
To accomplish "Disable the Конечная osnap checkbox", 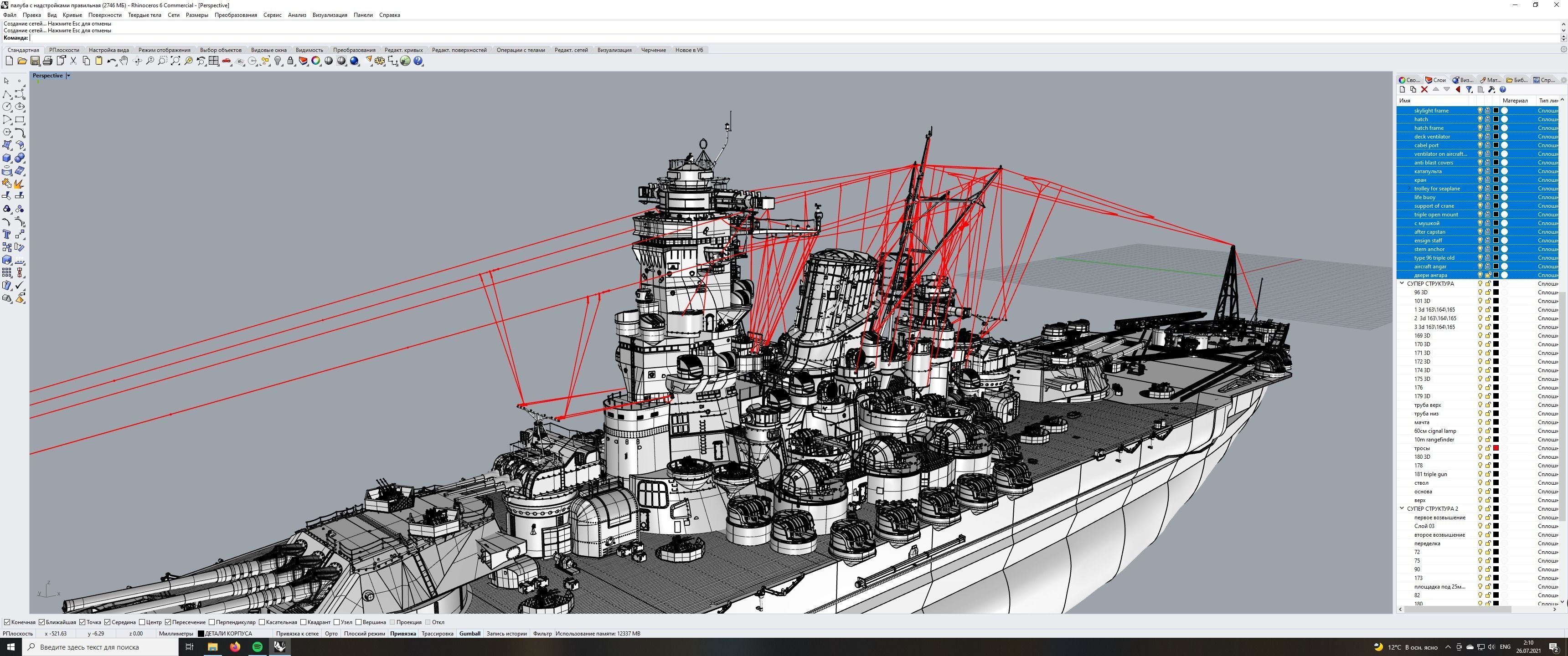I will 7,623.
